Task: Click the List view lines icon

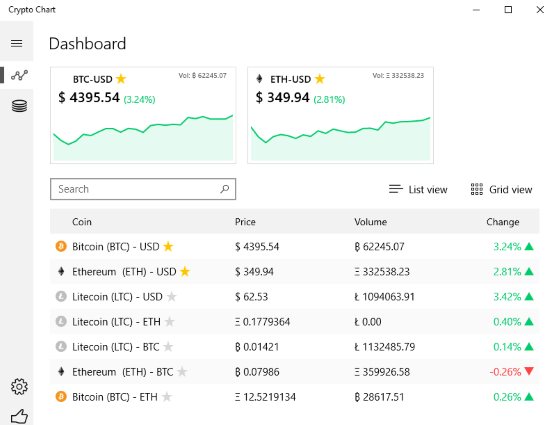Action: [396, 189]
